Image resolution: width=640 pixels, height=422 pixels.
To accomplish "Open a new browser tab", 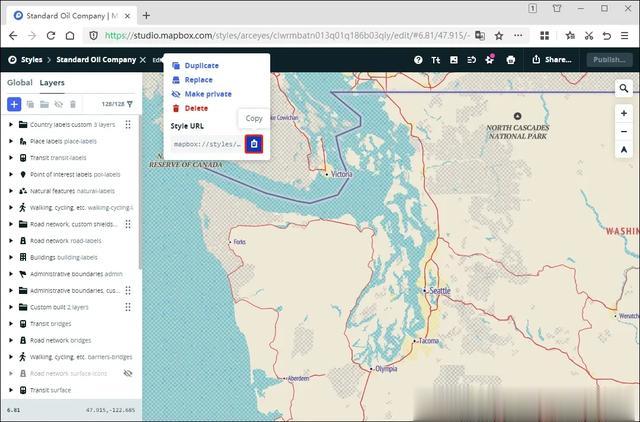I will click(x=146, y=16).
